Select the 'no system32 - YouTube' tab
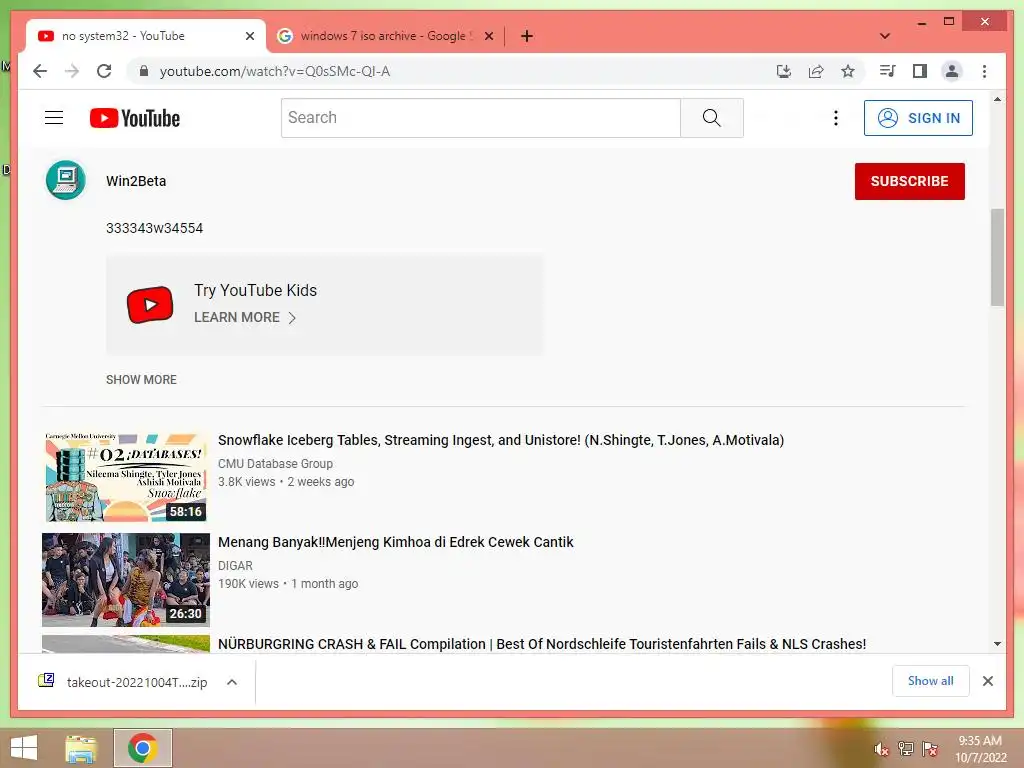1024x768 pixels. click(145, 36)
